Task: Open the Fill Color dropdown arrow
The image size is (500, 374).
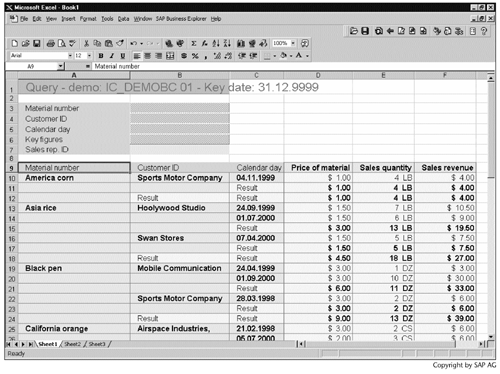Action: (291, 56)
